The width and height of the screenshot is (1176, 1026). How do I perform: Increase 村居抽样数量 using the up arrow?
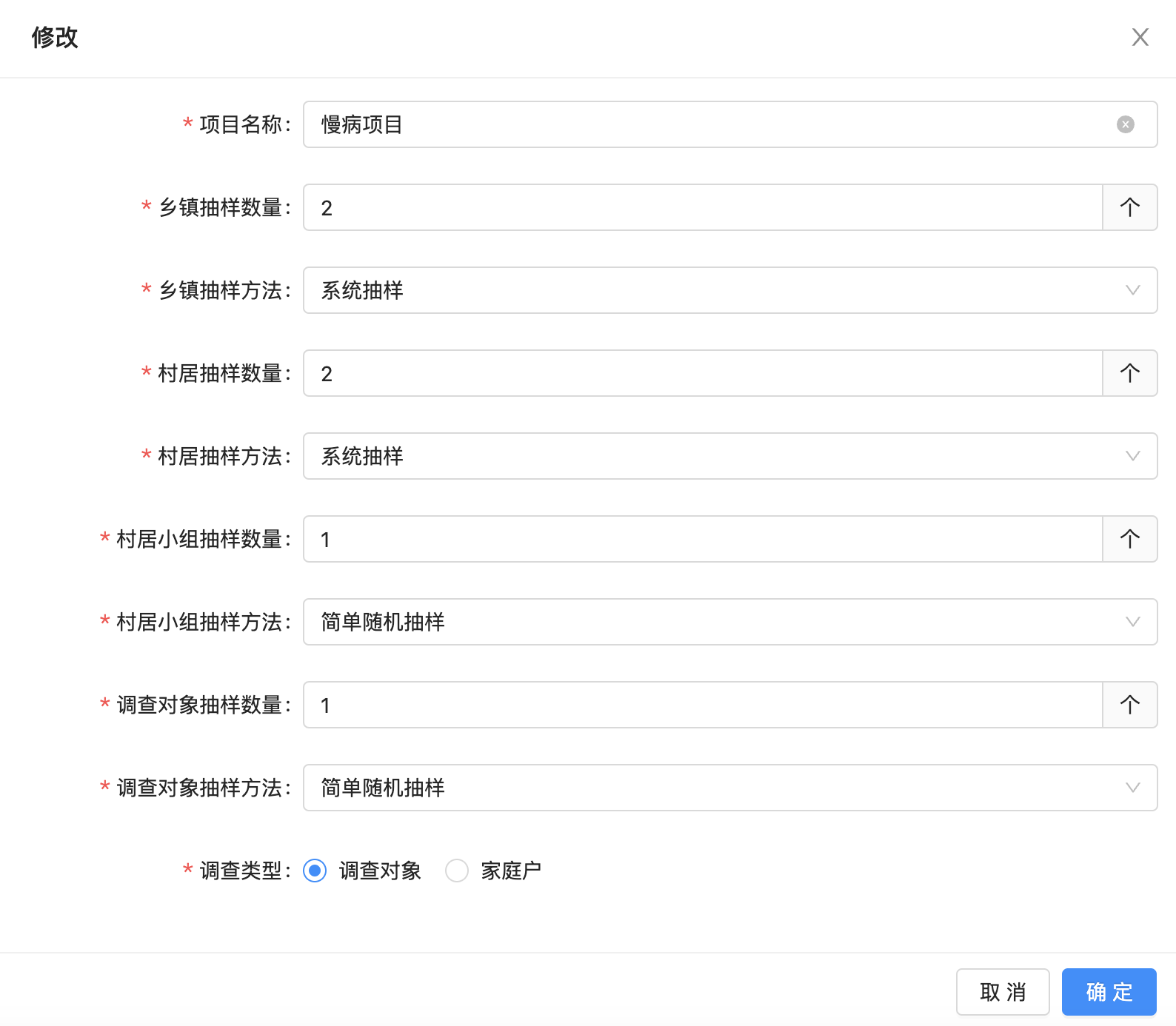[1129, 373]
